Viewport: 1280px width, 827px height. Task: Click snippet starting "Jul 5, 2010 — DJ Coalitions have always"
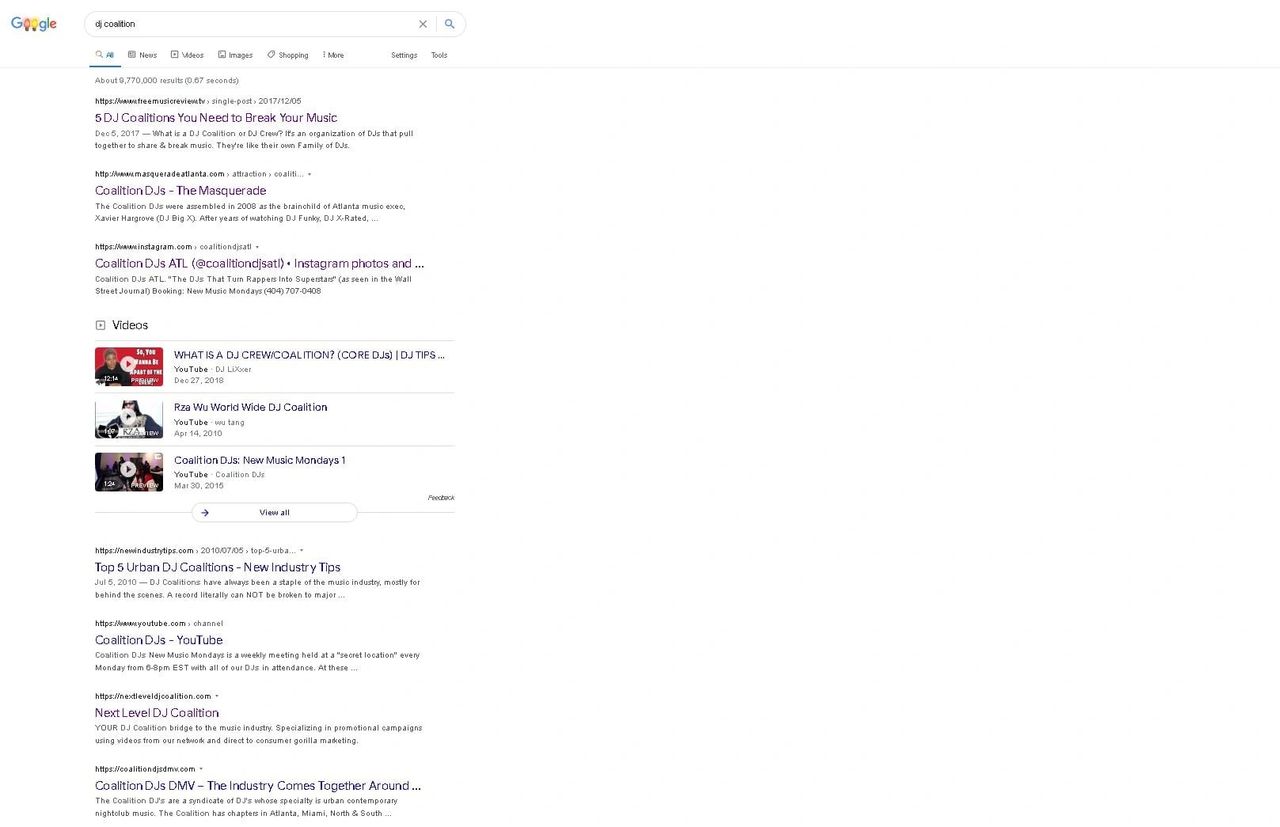point(258,589)
